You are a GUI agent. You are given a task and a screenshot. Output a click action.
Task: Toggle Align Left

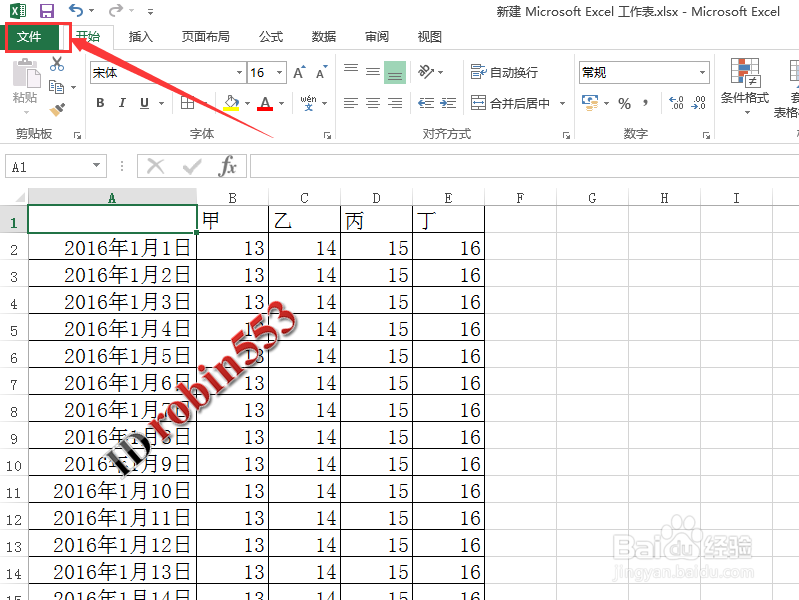tap(351, 103)
